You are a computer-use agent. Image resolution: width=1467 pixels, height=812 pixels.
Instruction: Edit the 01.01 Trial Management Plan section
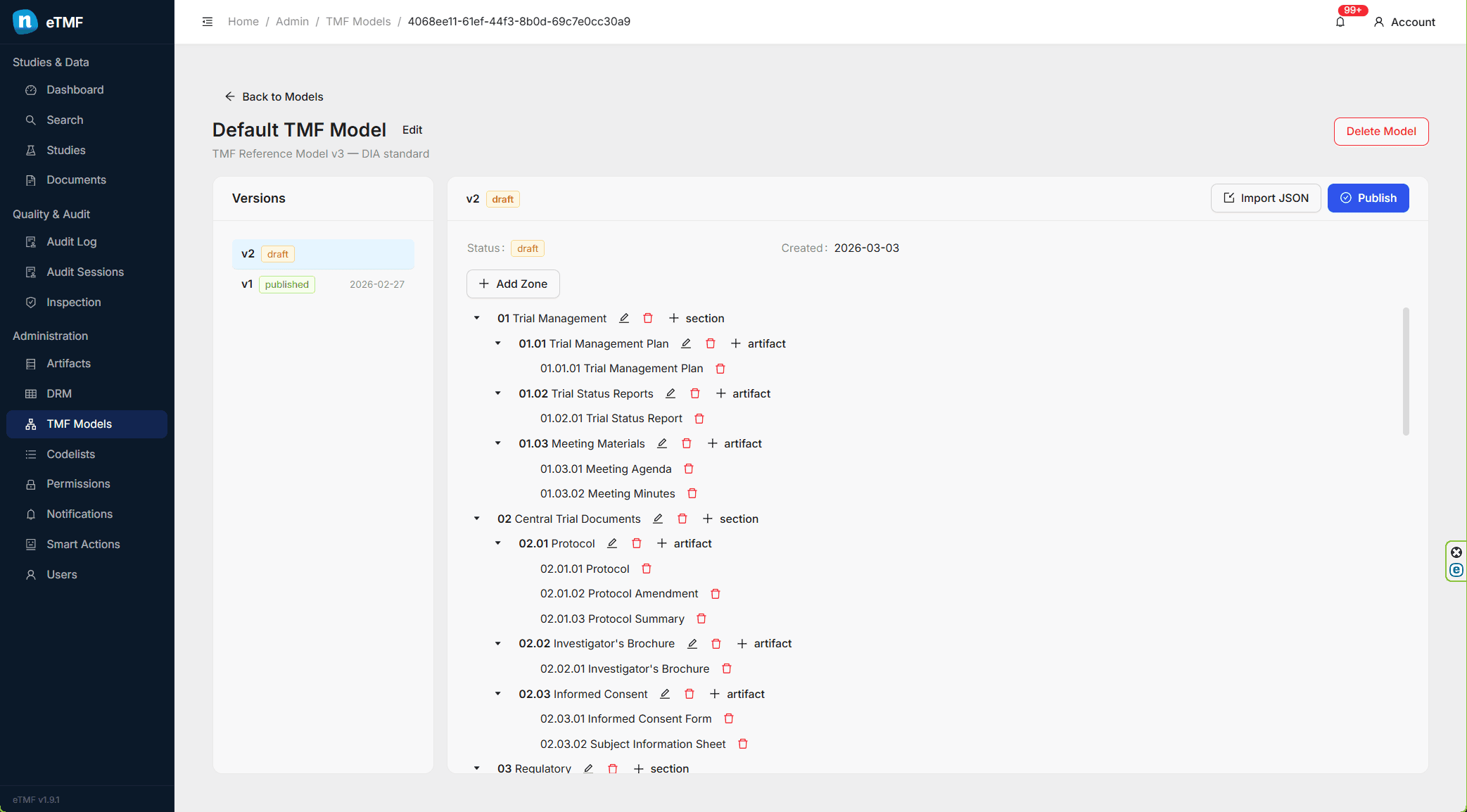point(686,343)
